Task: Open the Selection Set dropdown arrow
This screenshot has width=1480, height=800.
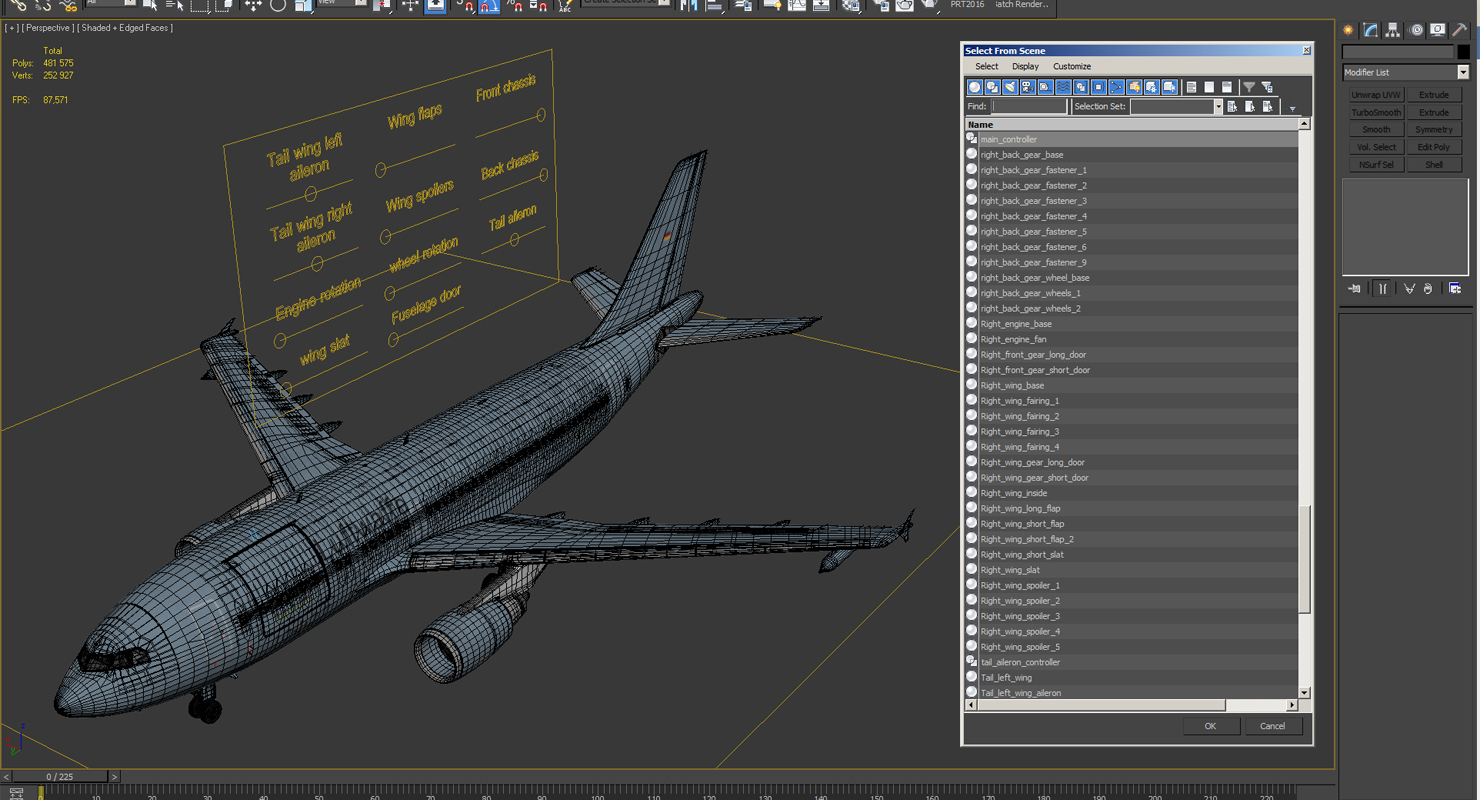Action: click(1218, 106)
